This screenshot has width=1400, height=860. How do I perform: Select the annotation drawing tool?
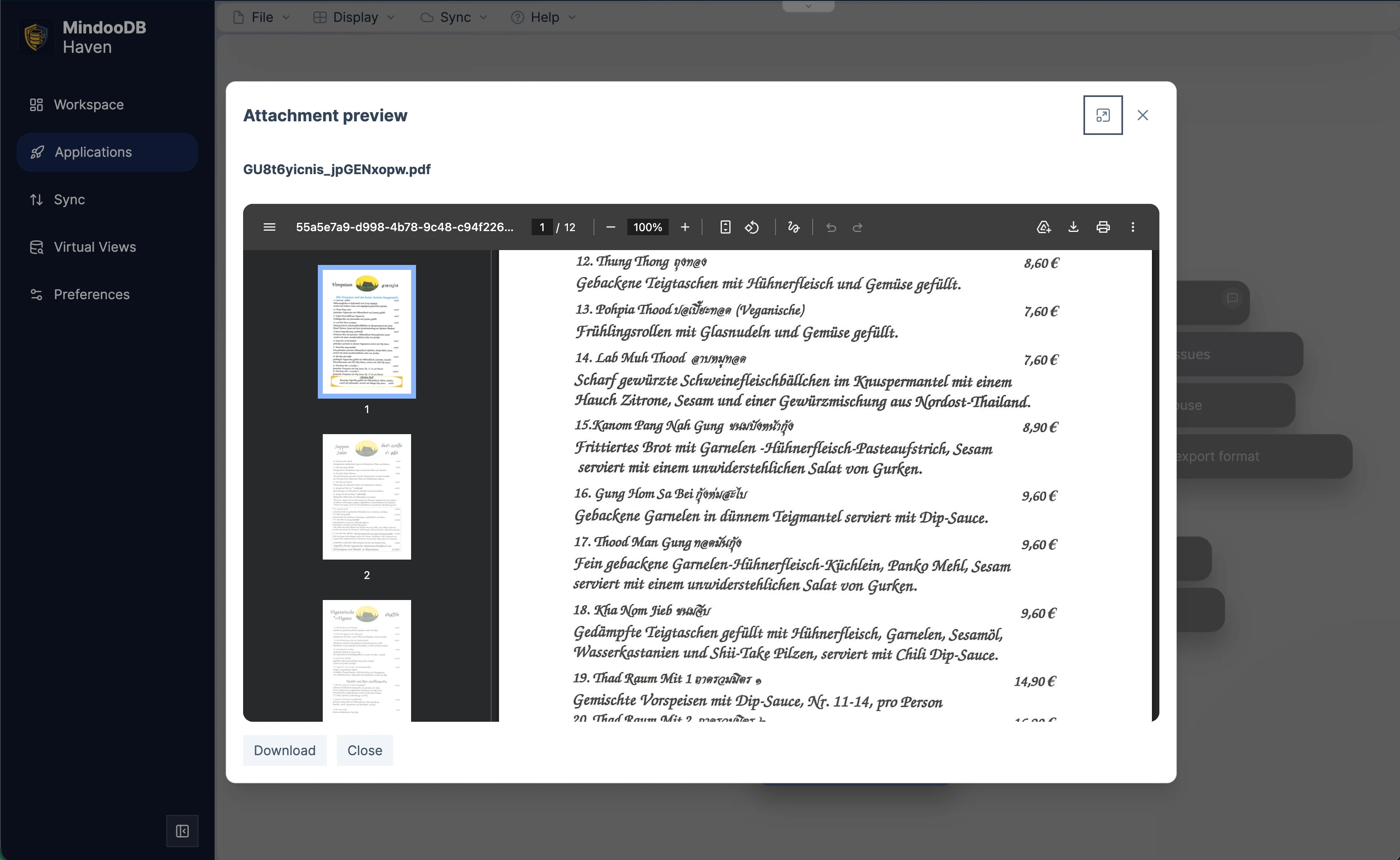tap(794, 227)
